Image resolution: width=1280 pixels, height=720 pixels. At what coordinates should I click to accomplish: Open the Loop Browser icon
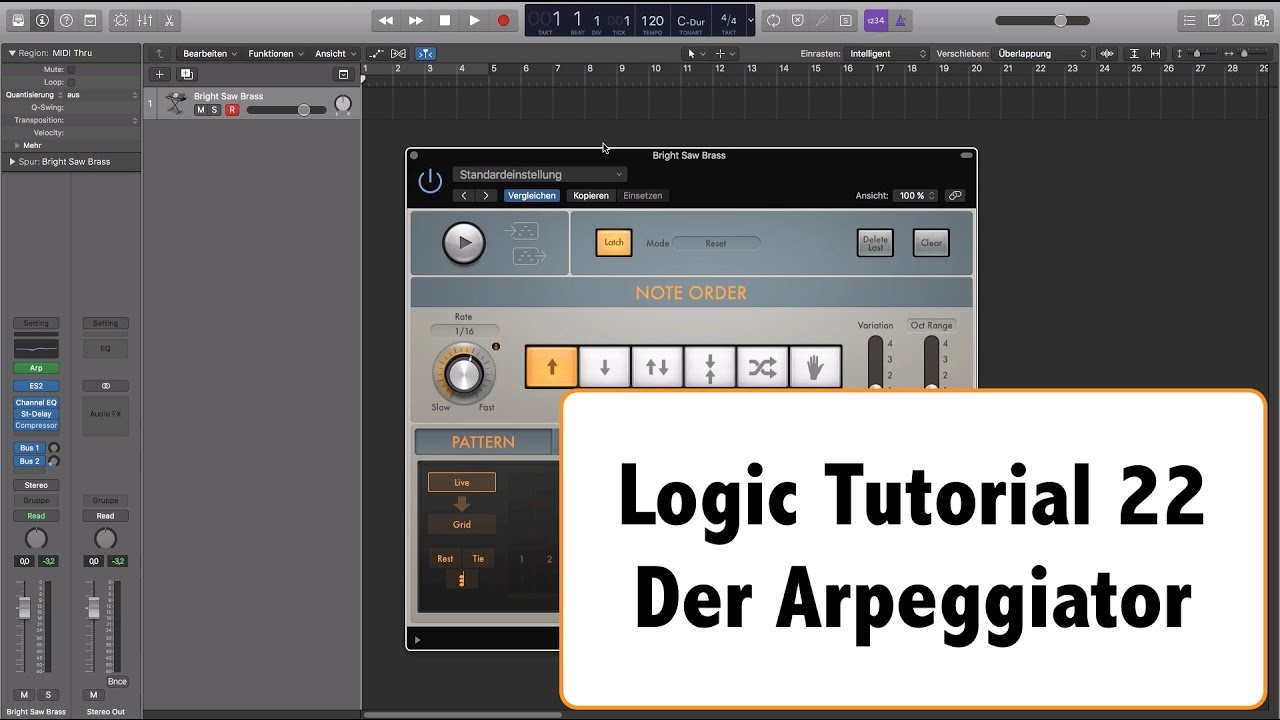[x=1238, y=20]
